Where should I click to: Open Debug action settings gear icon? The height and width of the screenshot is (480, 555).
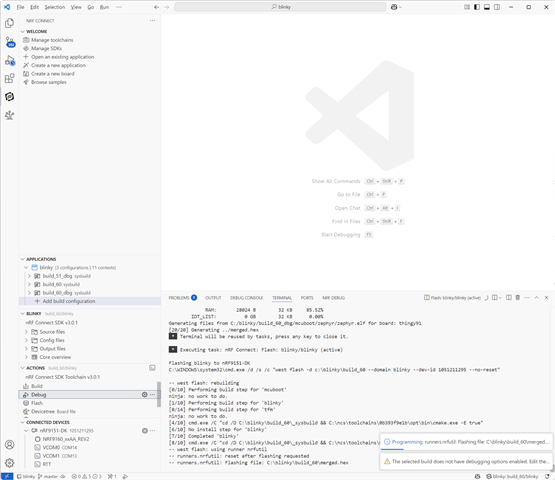coord(144,395)
